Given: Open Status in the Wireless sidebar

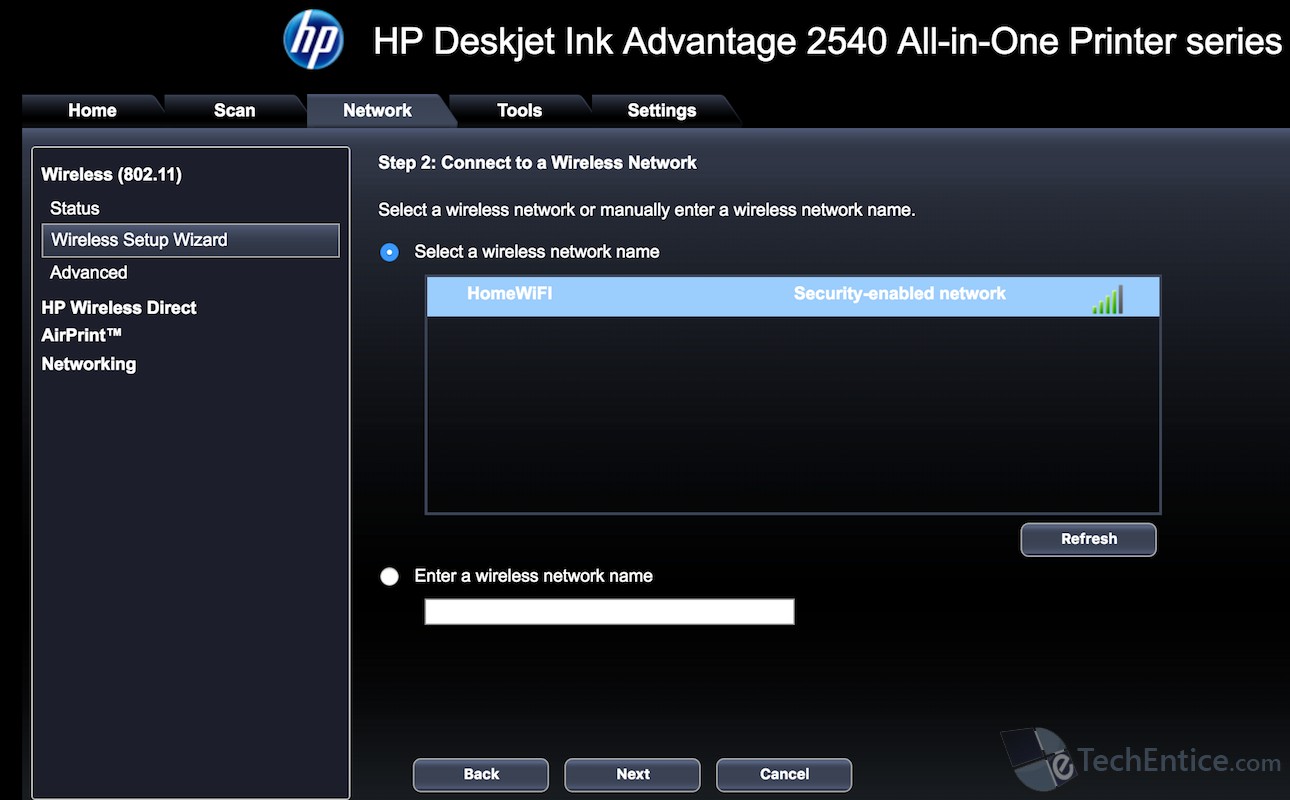Looking at the screenshot, I should click(75, 208).
